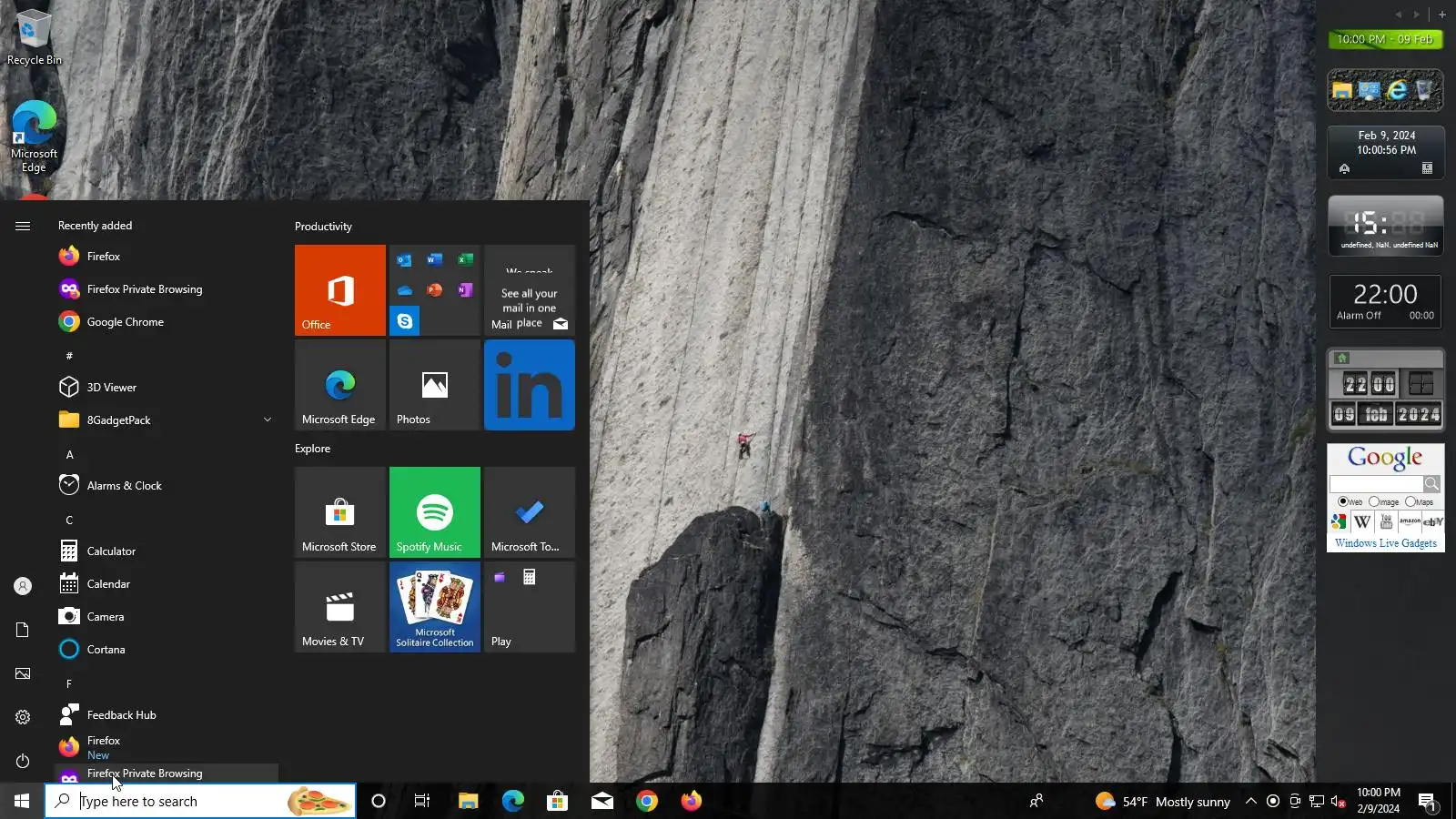
Task: Open the Microsoft To Do tile
Action: pos(530,512)
